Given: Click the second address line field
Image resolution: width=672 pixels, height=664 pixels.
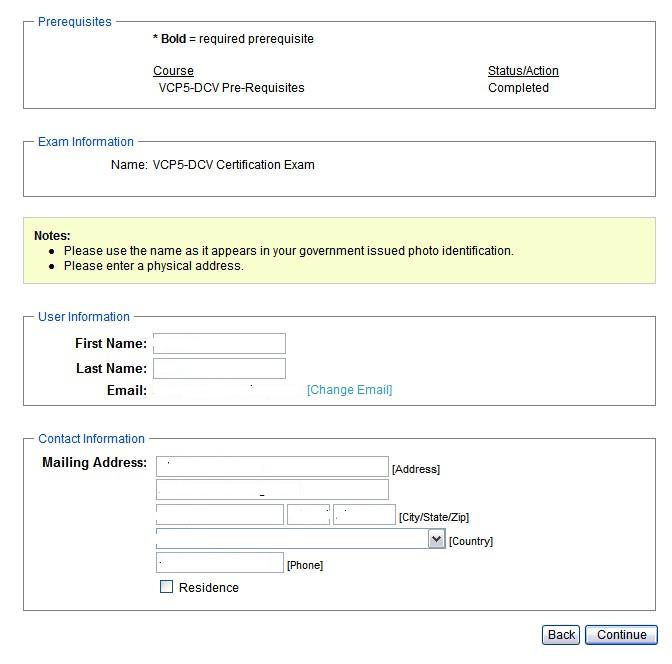Looking at the screenshot, I should (272, 490).
